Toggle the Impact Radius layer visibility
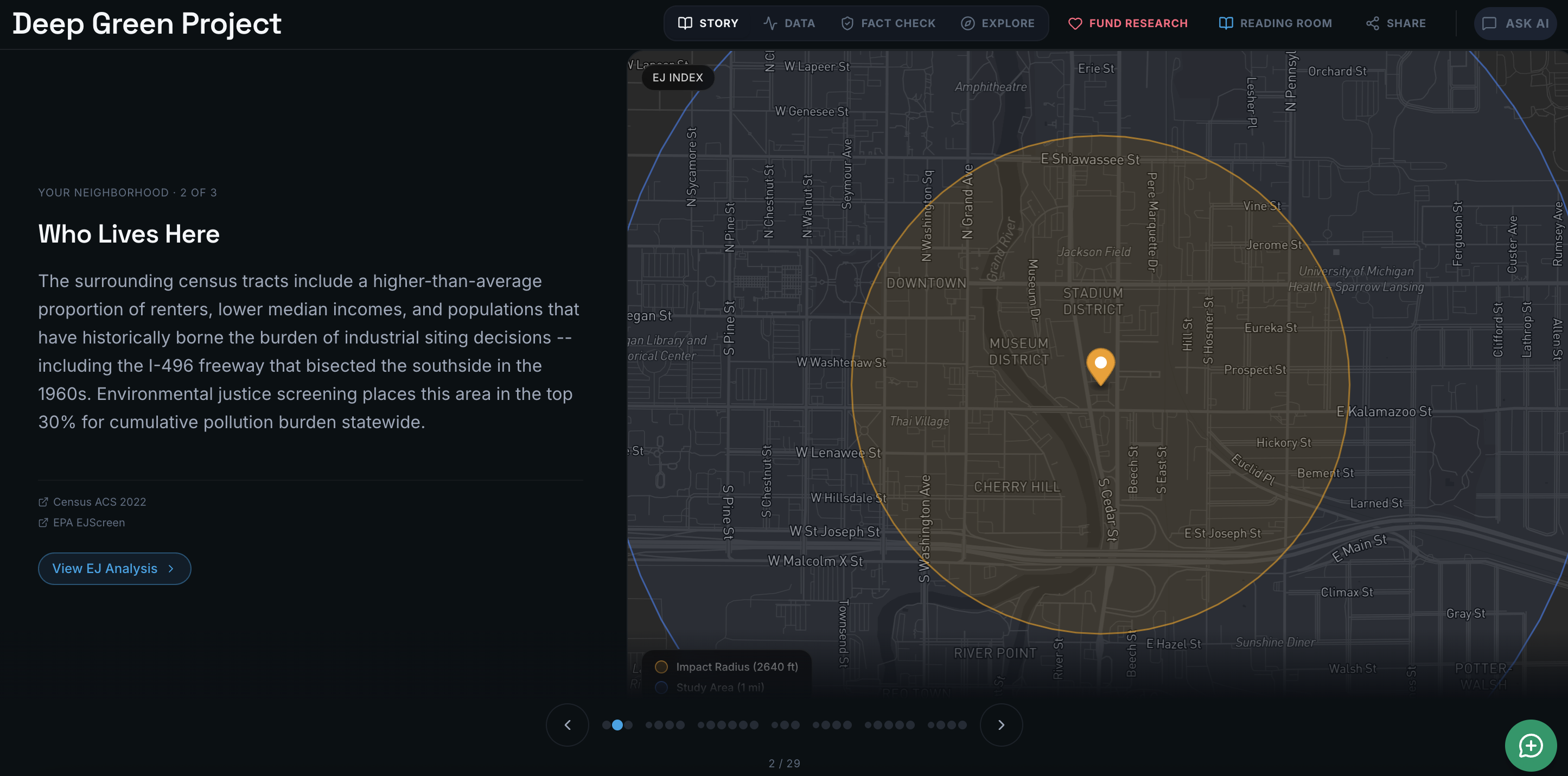This screenshot has height=776, width=1568. [661, 666]
